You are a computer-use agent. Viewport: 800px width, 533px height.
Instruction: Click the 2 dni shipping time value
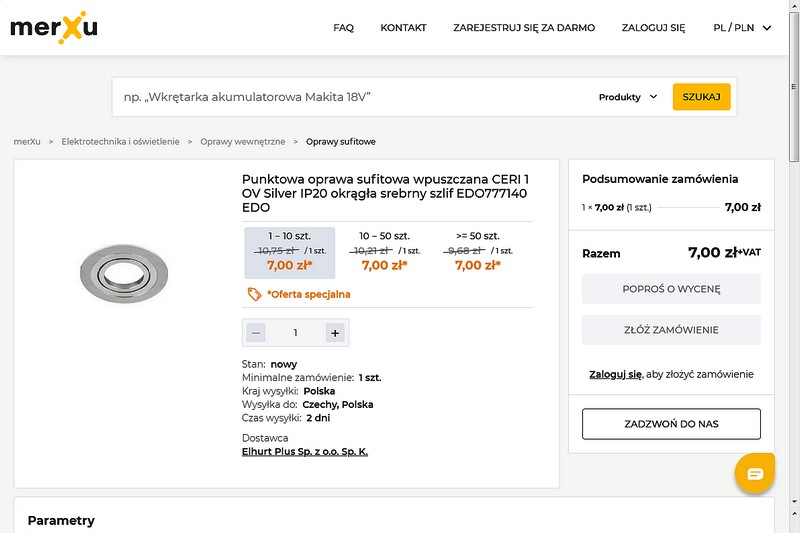tap(318, 418)
